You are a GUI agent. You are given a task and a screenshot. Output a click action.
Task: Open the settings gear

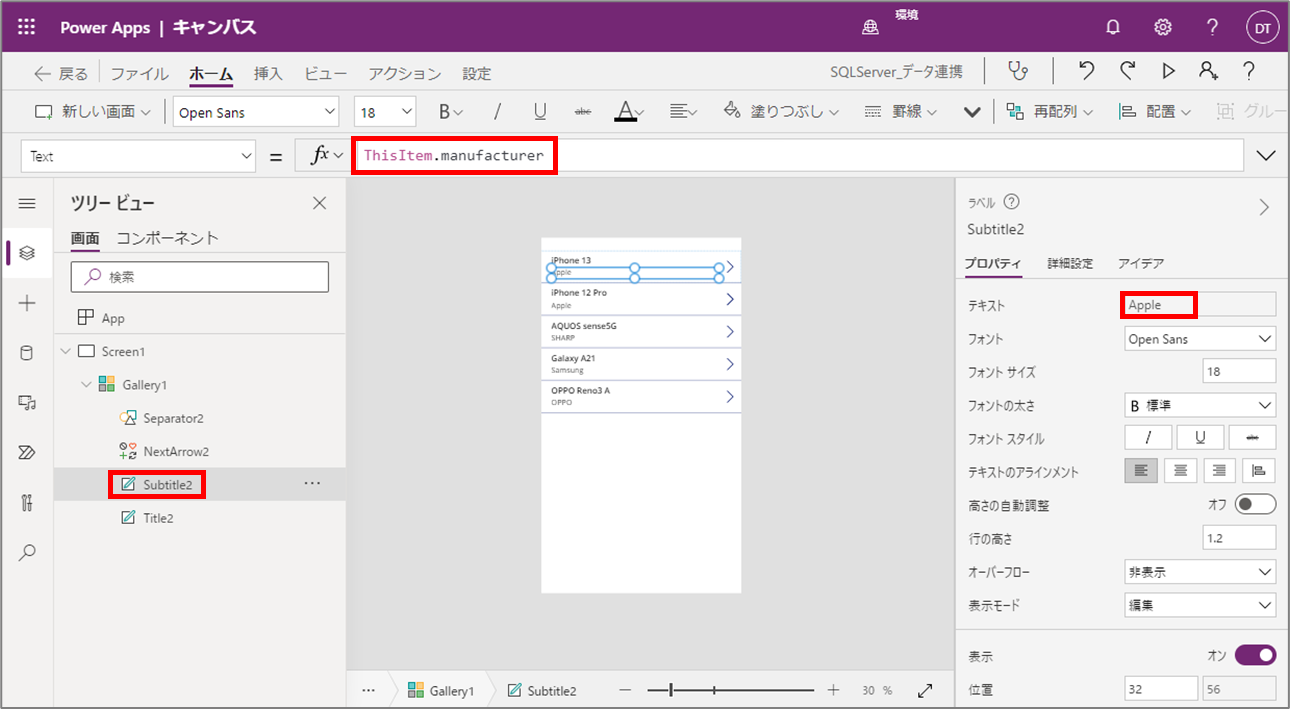[1163, 27]
